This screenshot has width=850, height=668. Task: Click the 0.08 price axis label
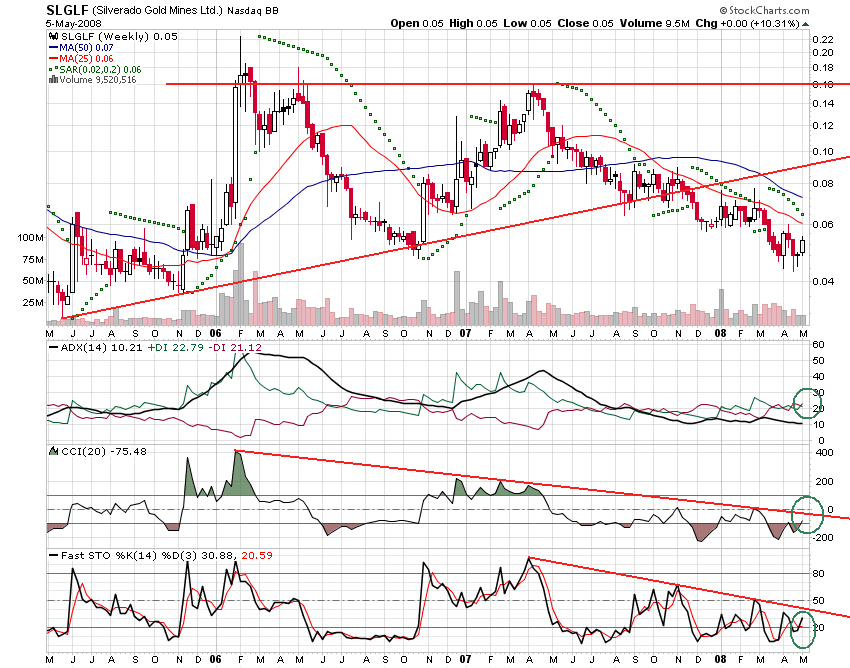(x=822, y=183)
